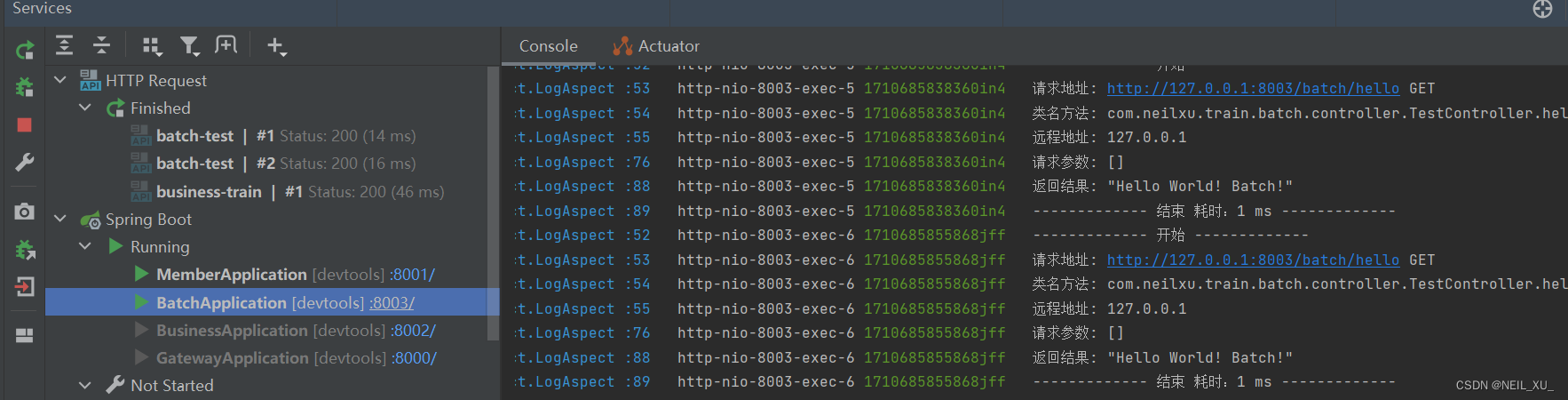The height and width of the screenshot is (400, 1568).
Task: Select the Console tab
Action: pos(548,46)
